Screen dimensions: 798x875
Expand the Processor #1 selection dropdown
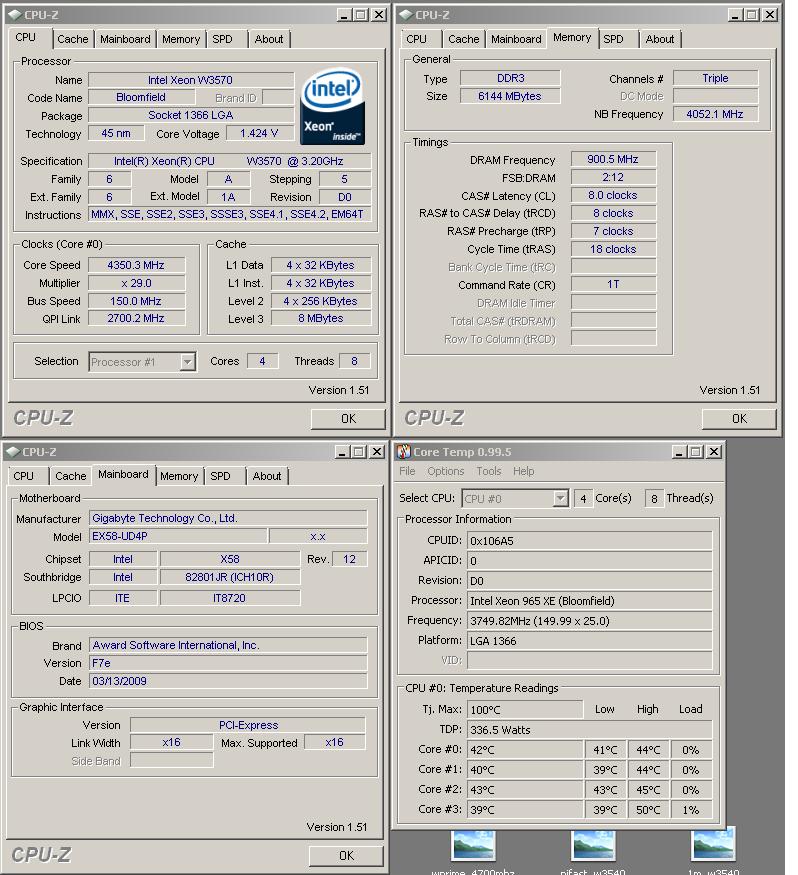point(187,362)
